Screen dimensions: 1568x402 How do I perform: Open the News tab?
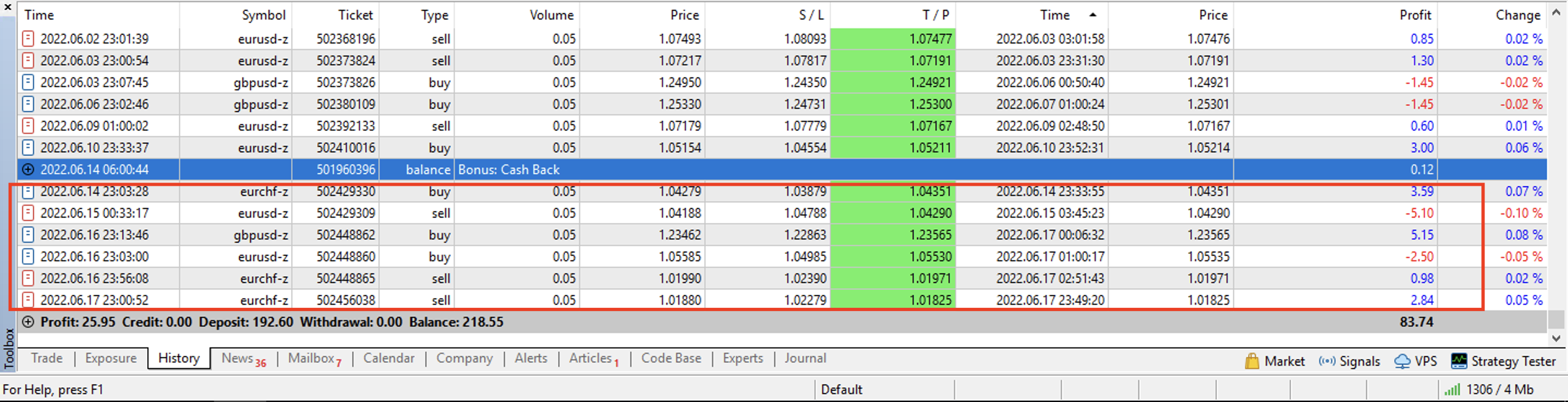pos(244,359)
